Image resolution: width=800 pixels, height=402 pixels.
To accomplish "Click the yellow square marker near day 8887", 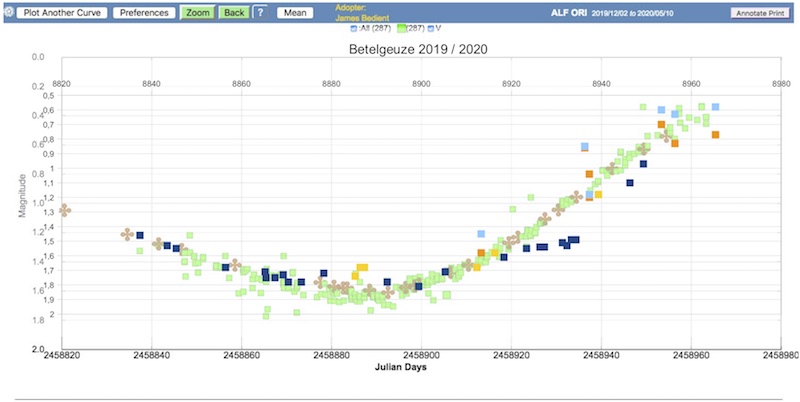I will [363, 268].
